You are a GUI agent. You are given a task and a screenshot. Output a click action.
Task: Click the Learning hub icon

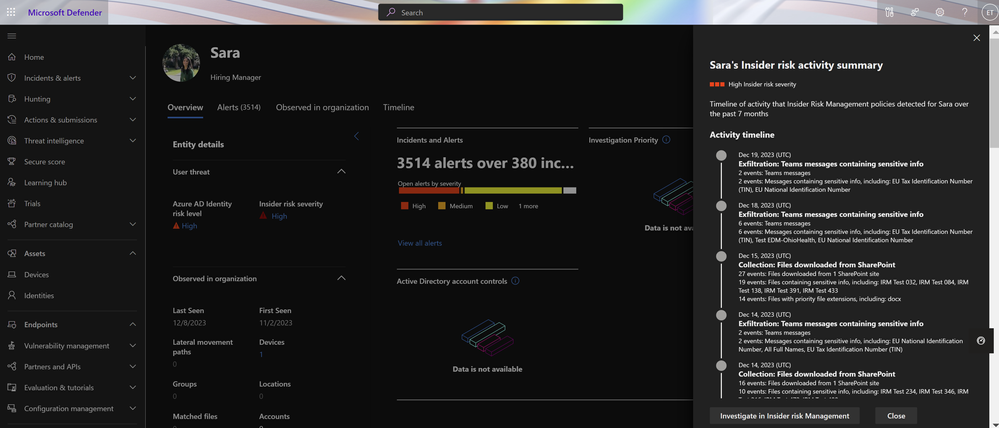(x=11, y=182)
